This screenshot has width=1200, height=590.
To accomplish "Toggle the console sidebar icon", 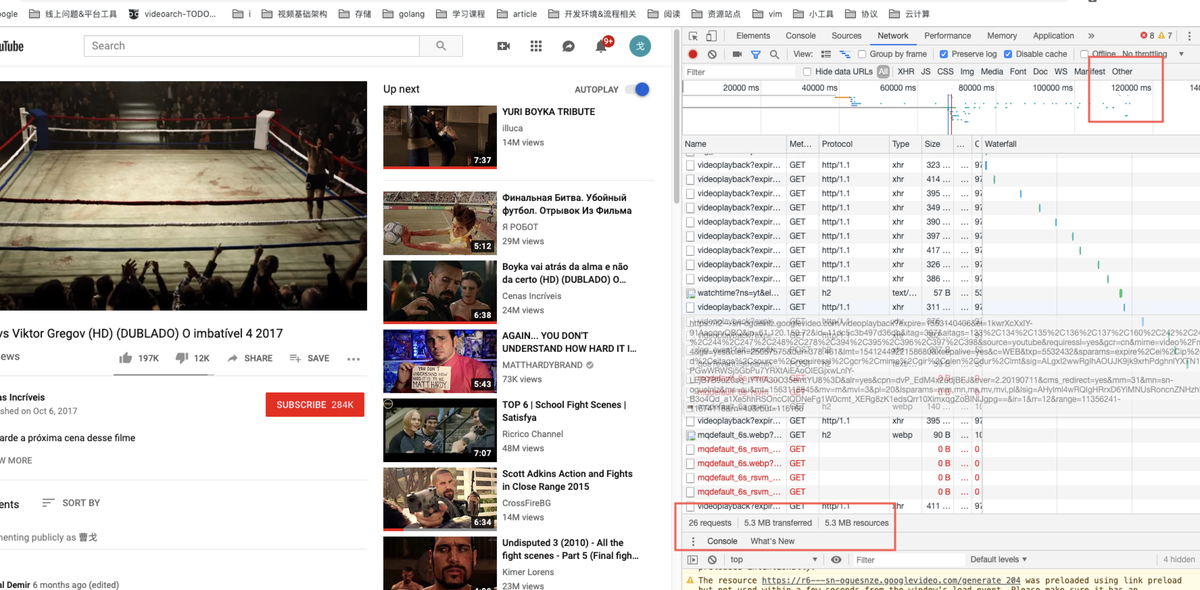I will click(x=693, y=560).
